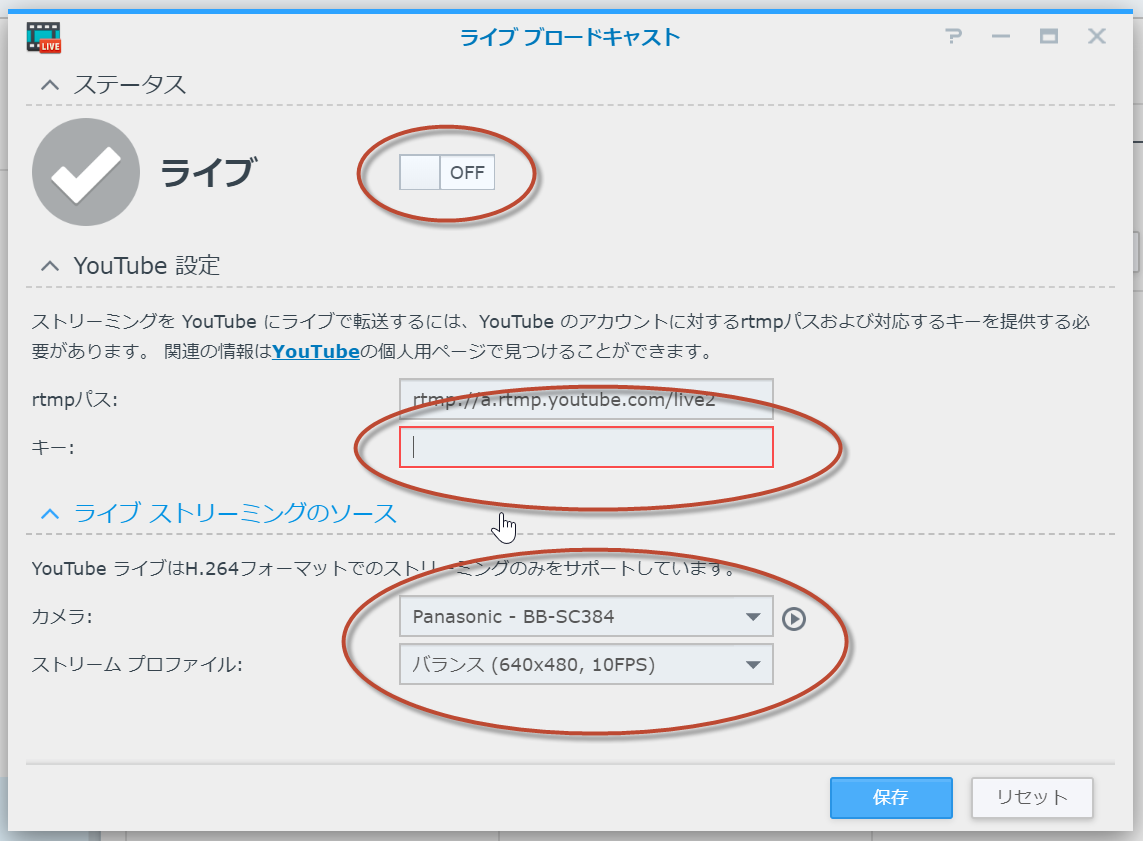Open the YouTube link in the description
Viewport: 1143px width, 841px height.
coord(316,351)
